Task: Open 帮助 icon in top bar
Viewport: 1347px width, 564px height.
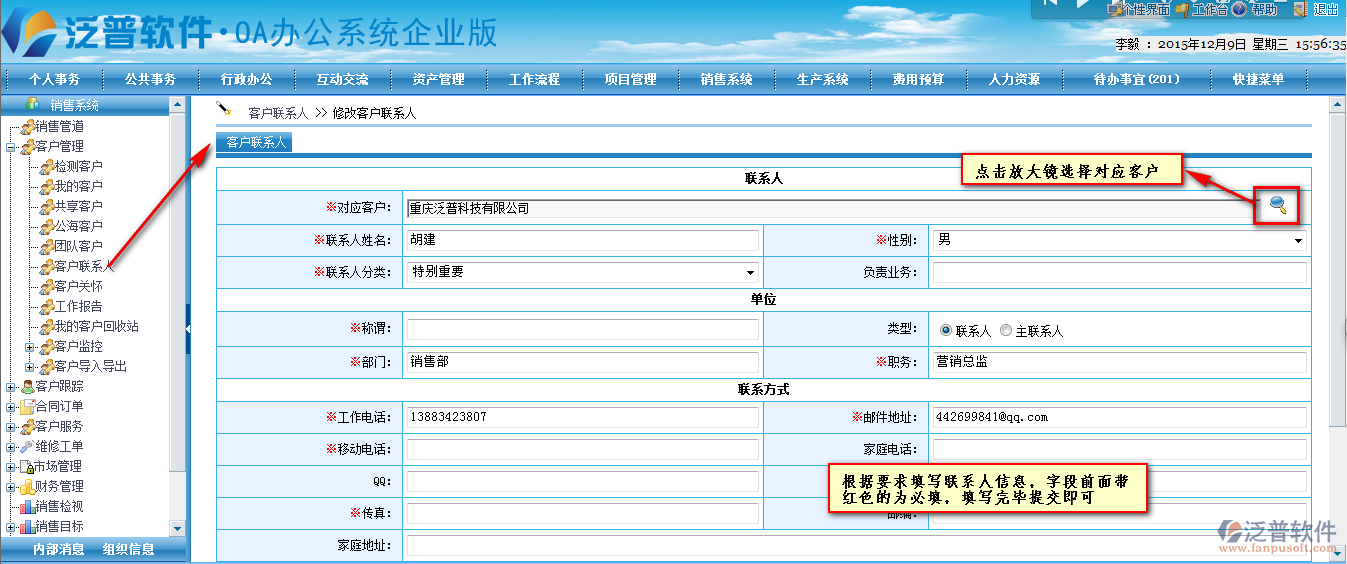Action: tap(1239, 9)
